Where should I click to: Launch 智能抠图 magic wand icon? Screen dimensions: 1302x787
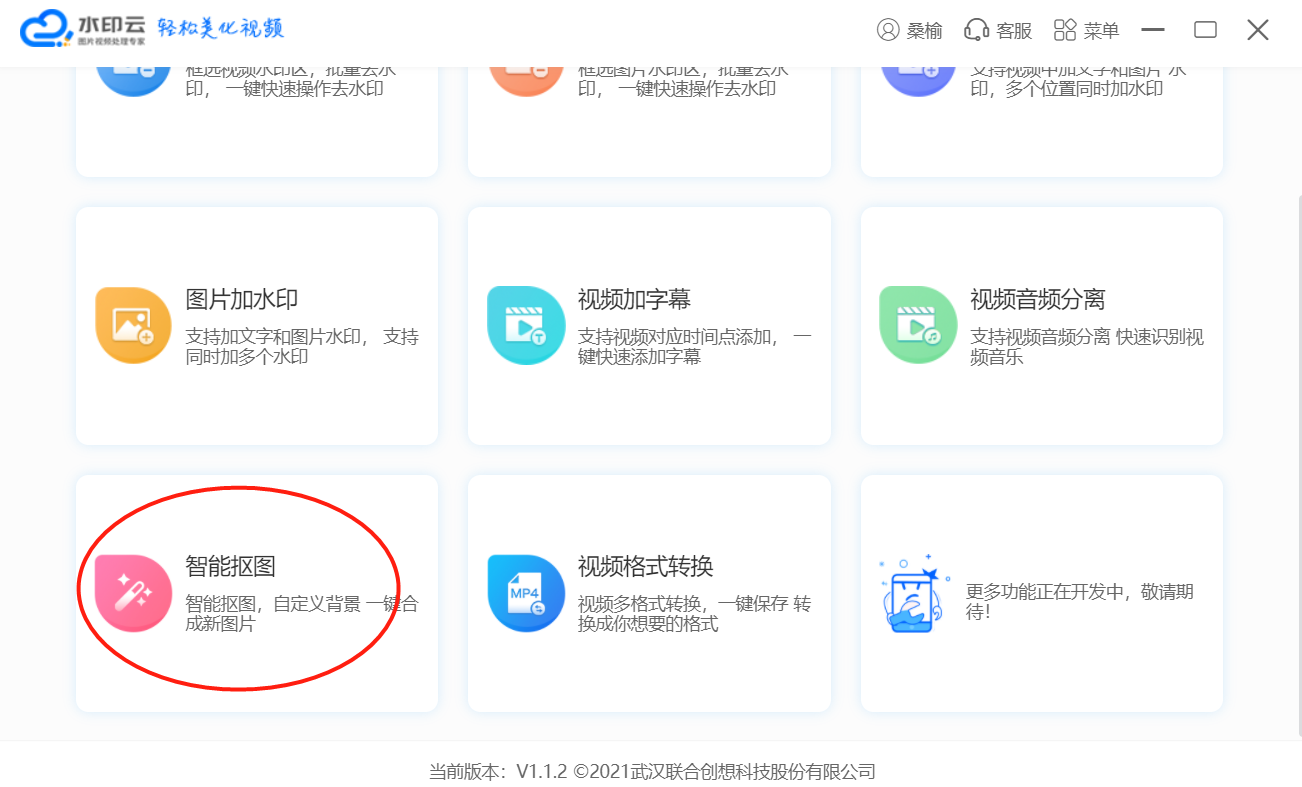(133, 593)
